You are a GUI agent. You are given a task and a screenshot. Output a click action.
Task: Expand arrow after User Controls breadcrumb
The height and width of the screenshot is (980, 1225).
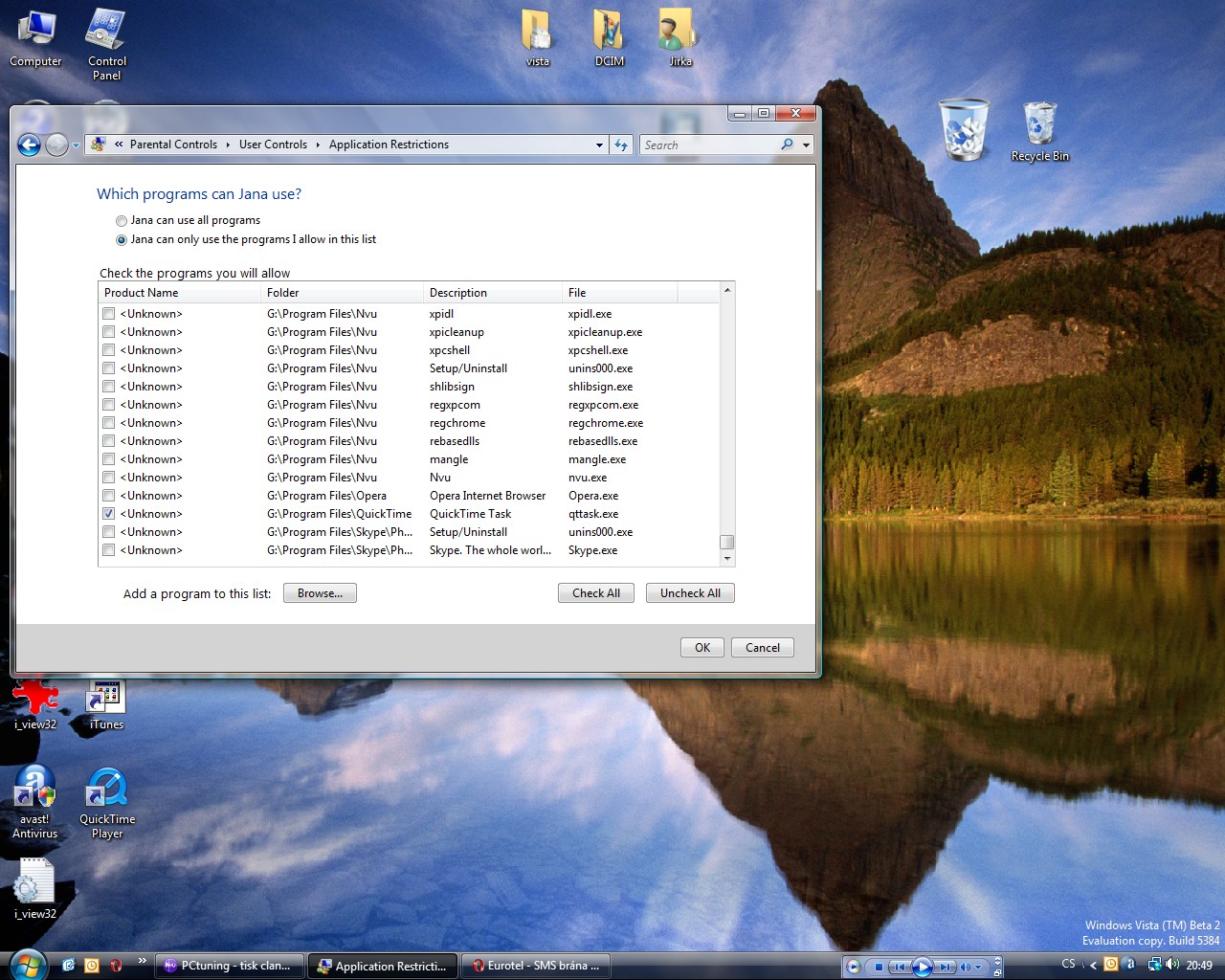318,145
